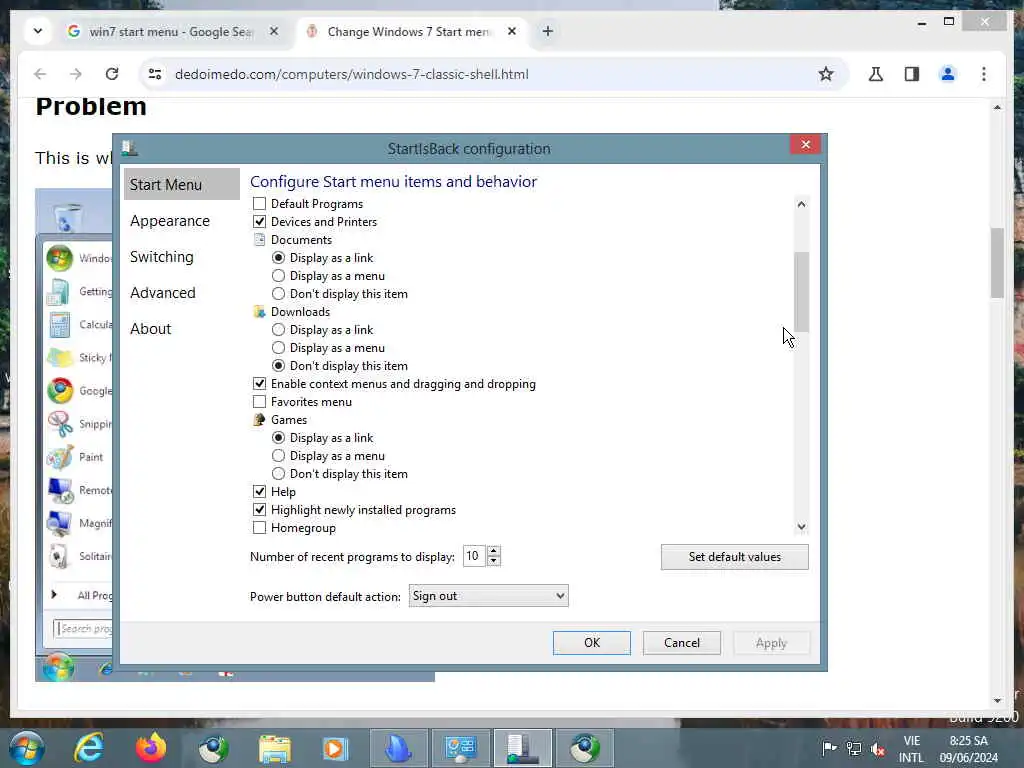Viewport: 1024px width, 768px height.
Task: Check the Default Programs checkbox
Action: [259, 204]
